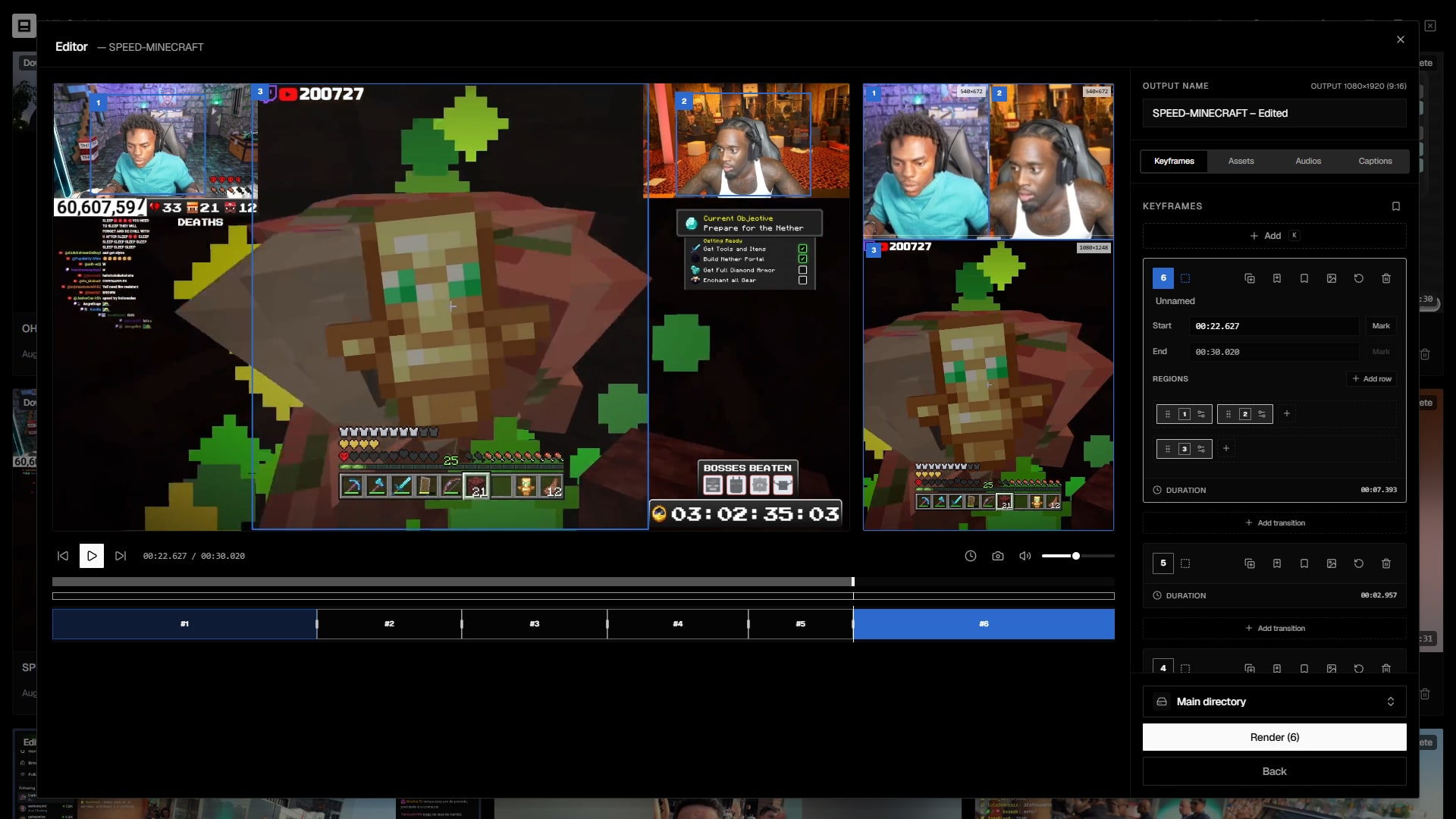Viewport: 1456px width, 819px height.
Task: Select region 1 box on source preview
Action: coord(148,144)
